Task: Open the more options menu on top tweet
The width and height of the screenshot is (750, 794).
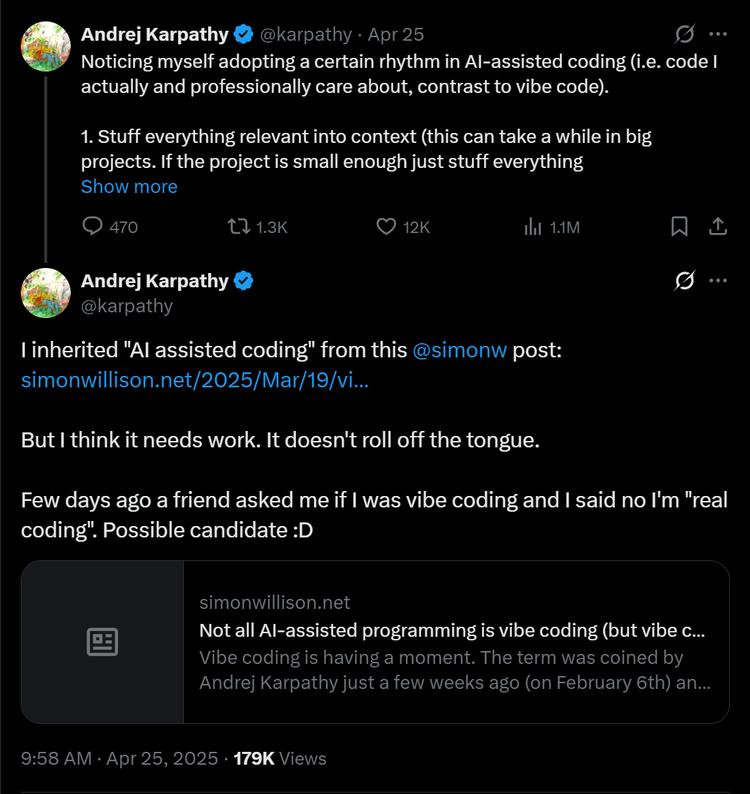Action: click(717, 34)
